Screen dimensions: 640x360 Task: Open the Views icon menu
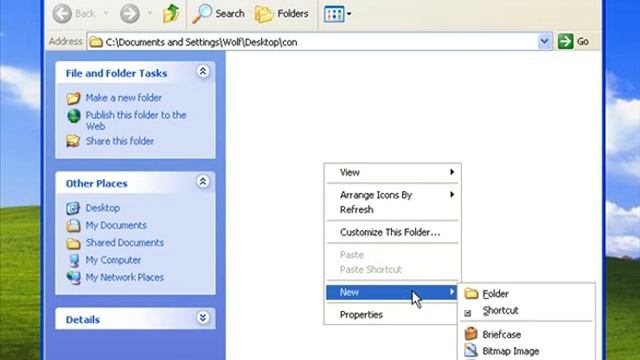click(x=337, y=14)
